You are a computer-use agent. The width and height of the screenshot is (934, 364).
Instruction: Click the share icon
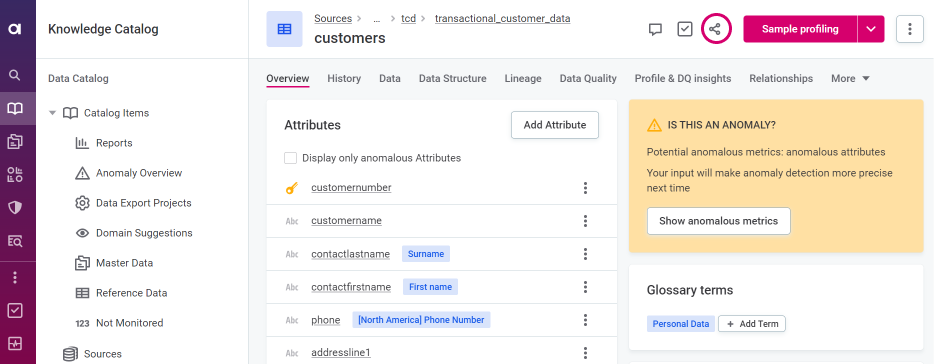(x=715, y=29)
